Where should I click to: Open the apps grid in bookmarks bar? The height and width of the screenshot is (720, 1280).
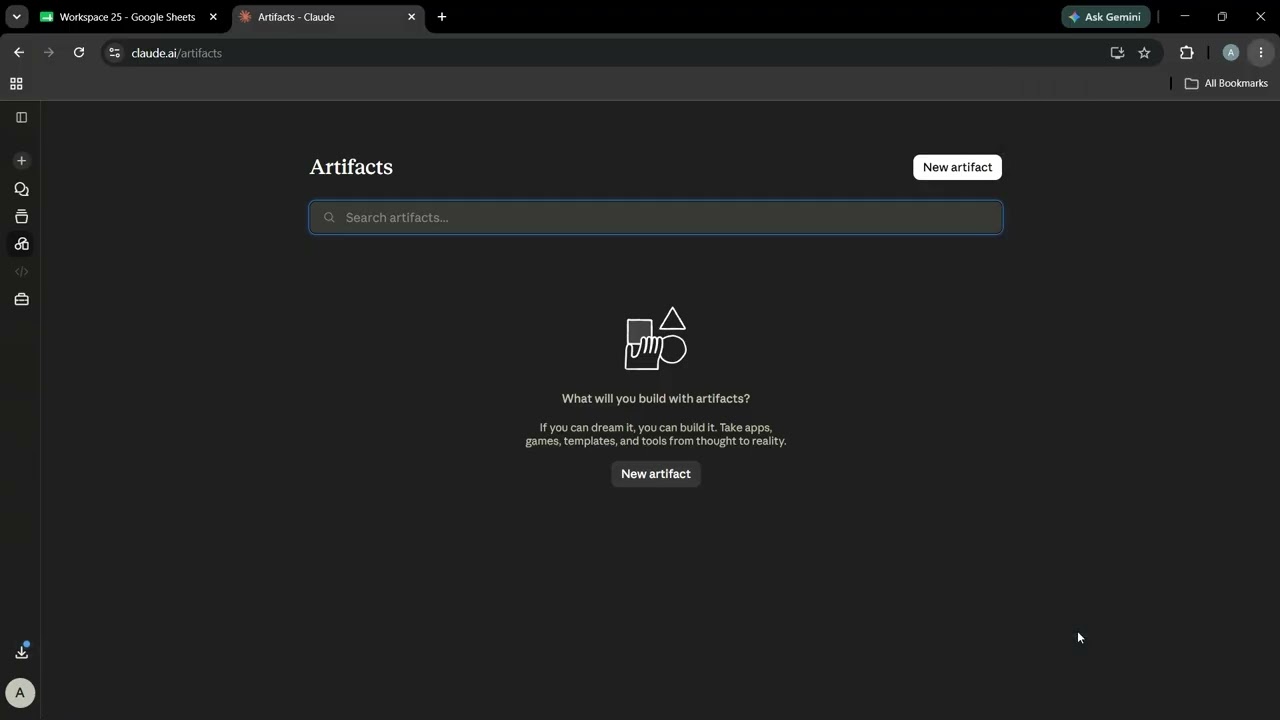(16, 84)
